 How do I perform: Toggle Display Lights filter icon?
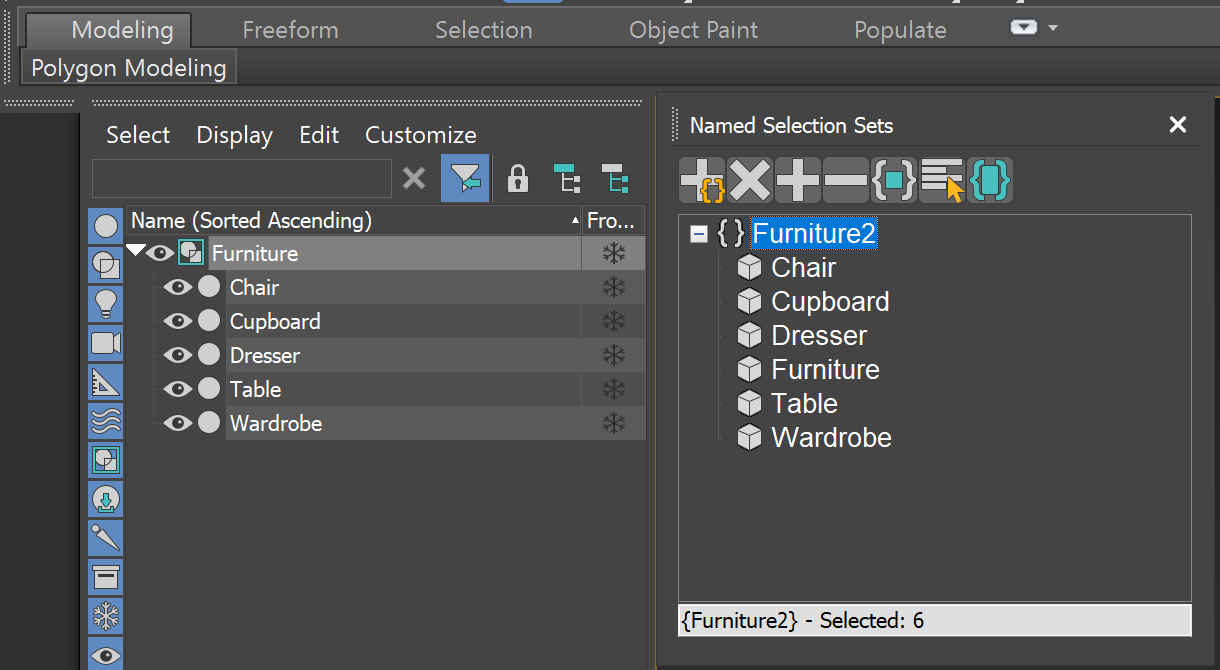[106, 304]
